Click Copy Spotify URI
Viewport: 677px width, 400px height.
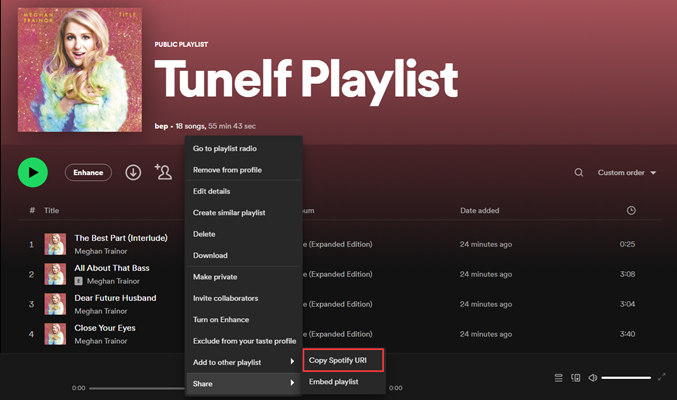(x=343, y=360)
